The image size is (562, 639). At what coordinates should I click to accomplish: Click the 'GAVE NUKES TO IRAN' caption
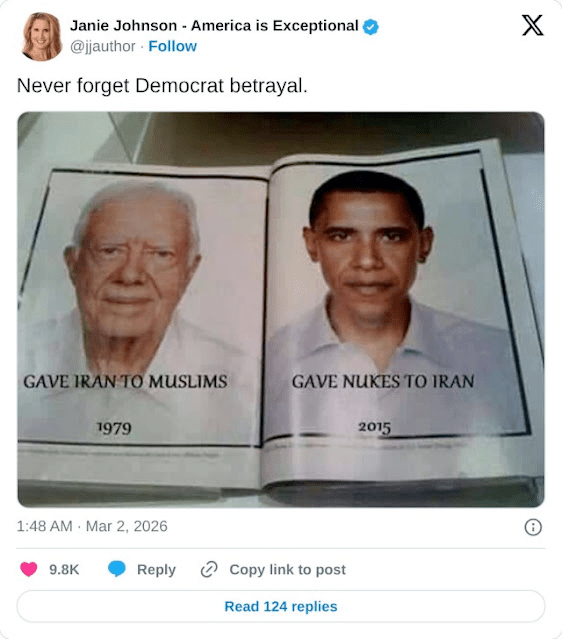click(383, 382)
